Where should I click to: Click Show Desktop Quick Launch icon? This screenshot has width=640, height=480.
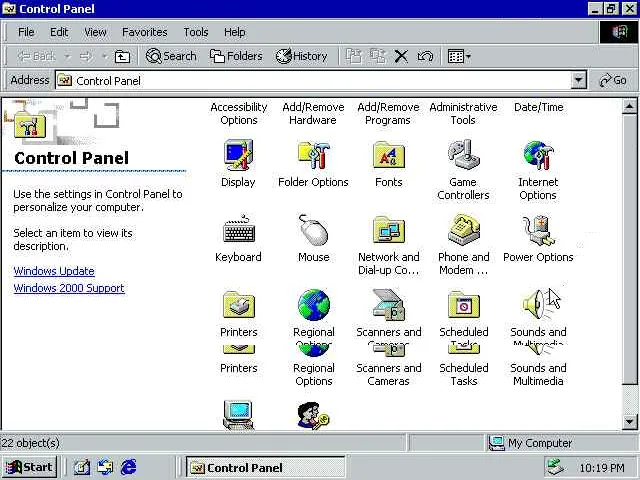82,467
